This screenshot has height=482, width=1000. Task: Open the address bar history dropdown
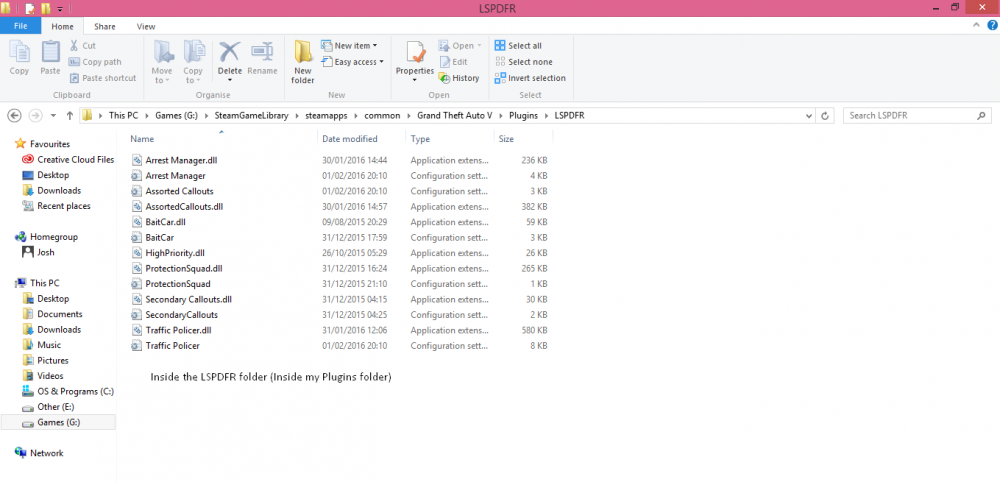809,116
